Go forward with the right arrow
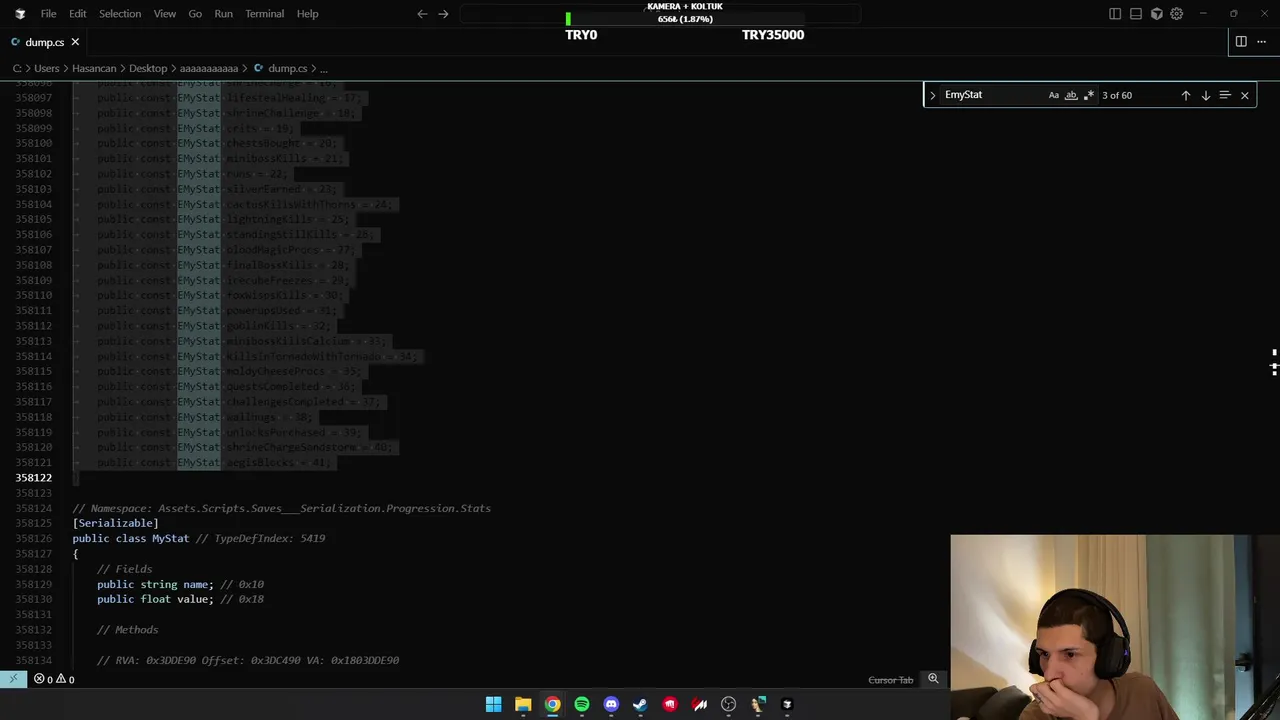The image size is (1280, 720). point(443,14)
